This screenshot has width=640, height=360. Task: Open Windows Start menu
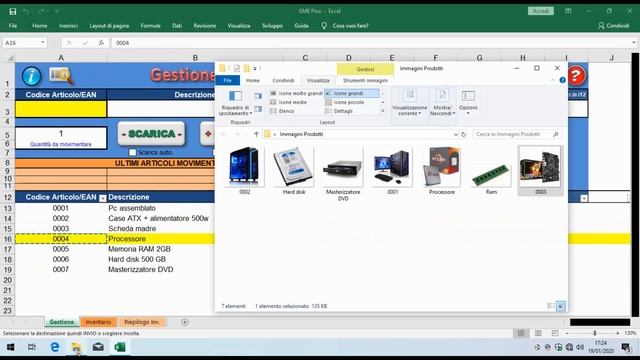(11, 347)
